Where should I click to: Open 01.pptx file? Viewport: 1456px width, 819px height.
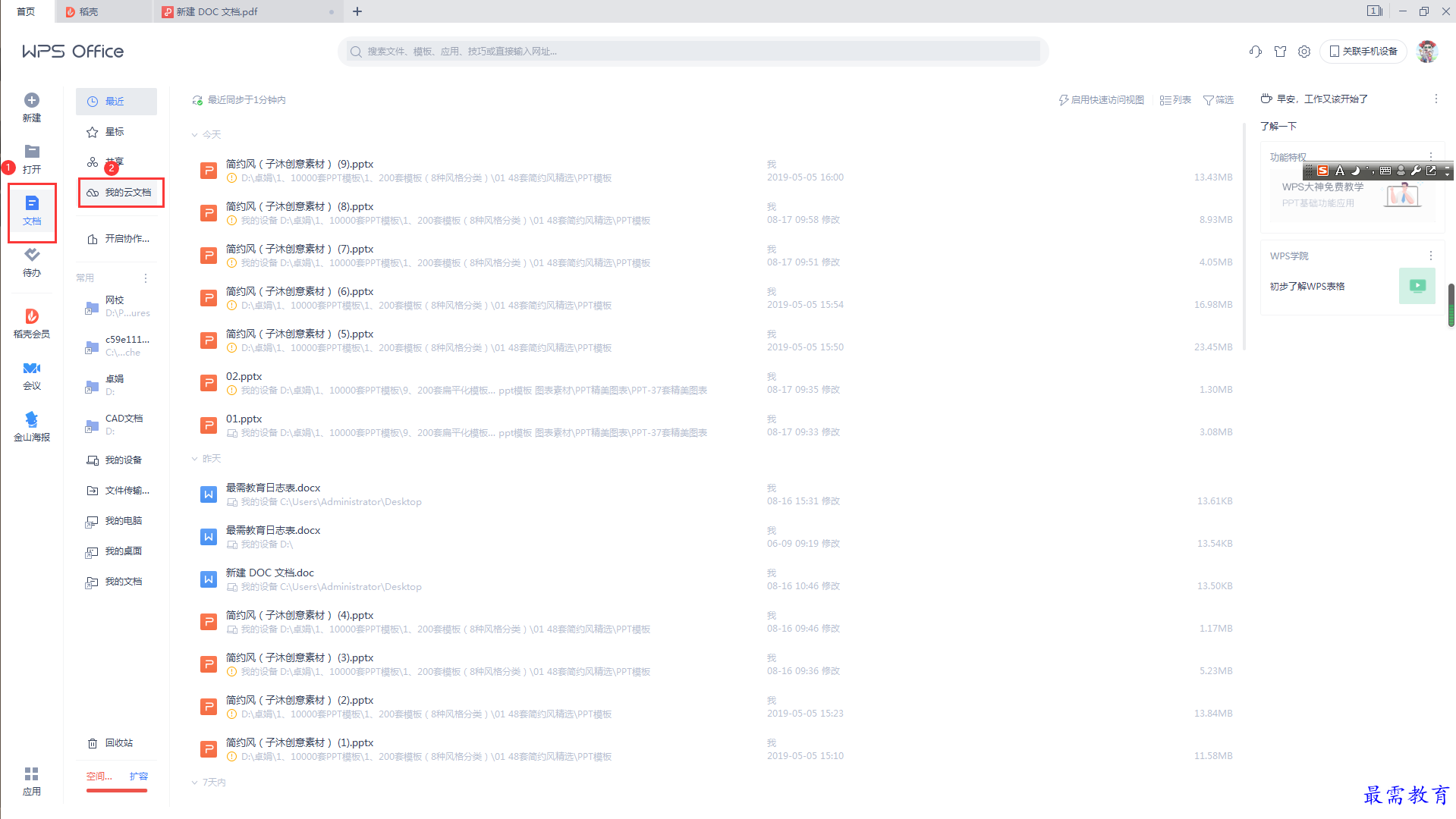713,425
